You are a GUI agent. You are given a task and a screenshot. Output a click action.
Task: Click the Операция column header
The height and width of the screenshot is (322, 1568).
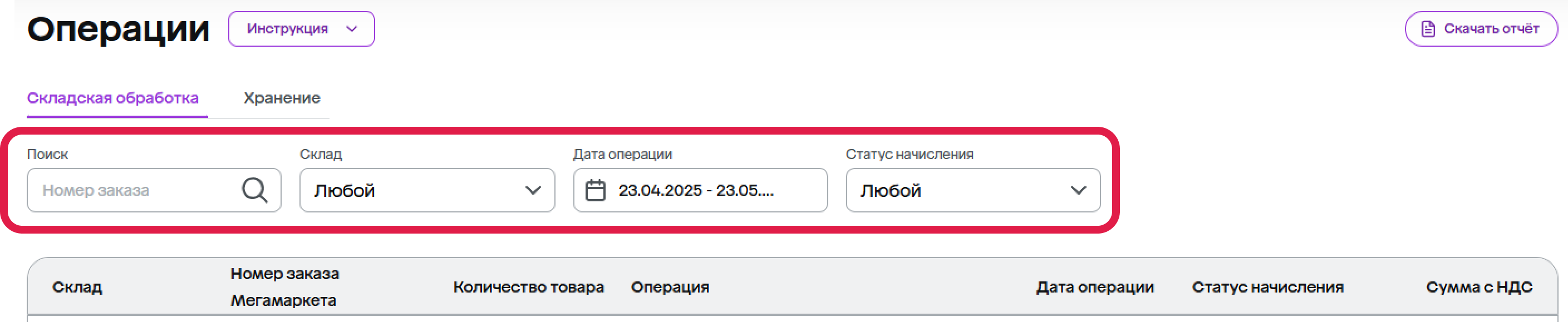point(670,287)
